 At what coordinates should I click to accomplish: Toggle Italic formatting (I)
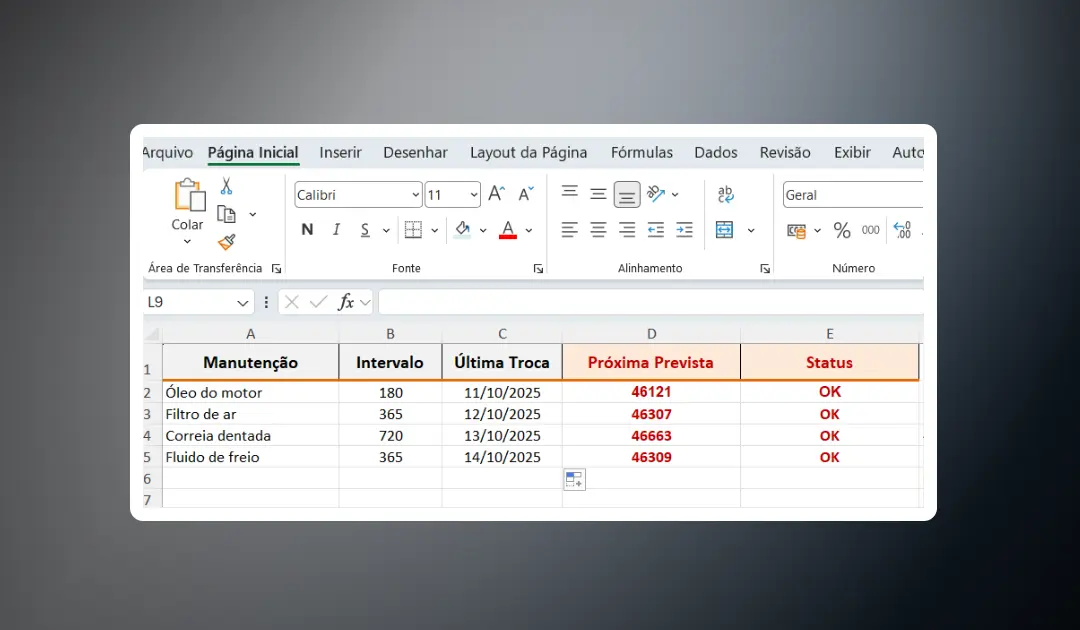coord(336,230)
